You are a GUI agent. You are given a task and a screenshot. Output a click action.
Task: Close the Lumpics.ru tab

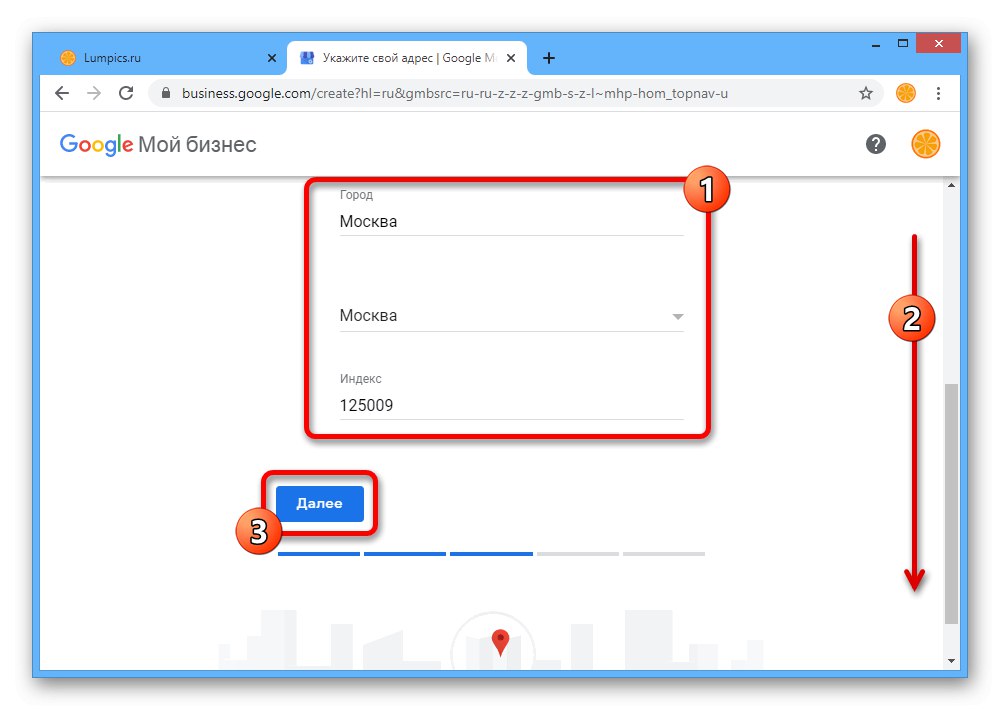[272, 58]
